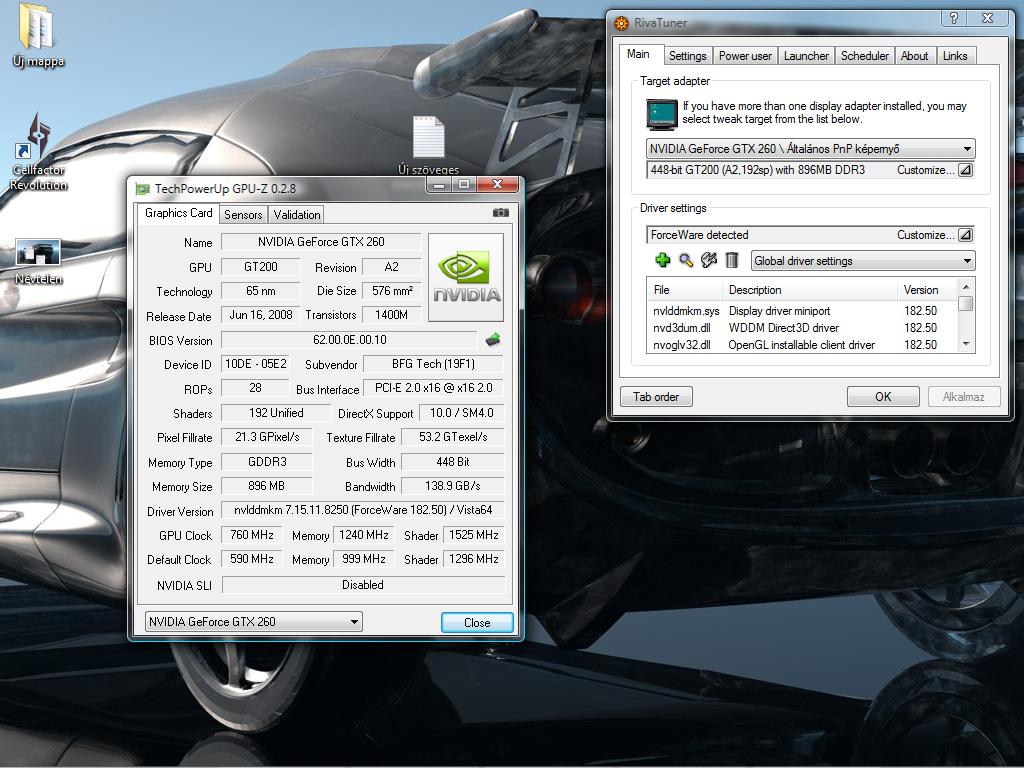Click the driver list scroll up arrow
This screenshot has height=768, width=1024.
point(966,287)
